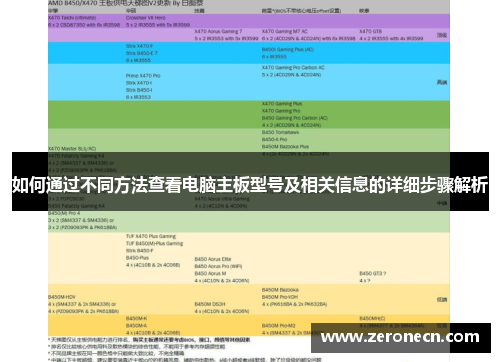500x362 pixels.
Task: Select the B450-Plus entry
Action: point(137,258)
